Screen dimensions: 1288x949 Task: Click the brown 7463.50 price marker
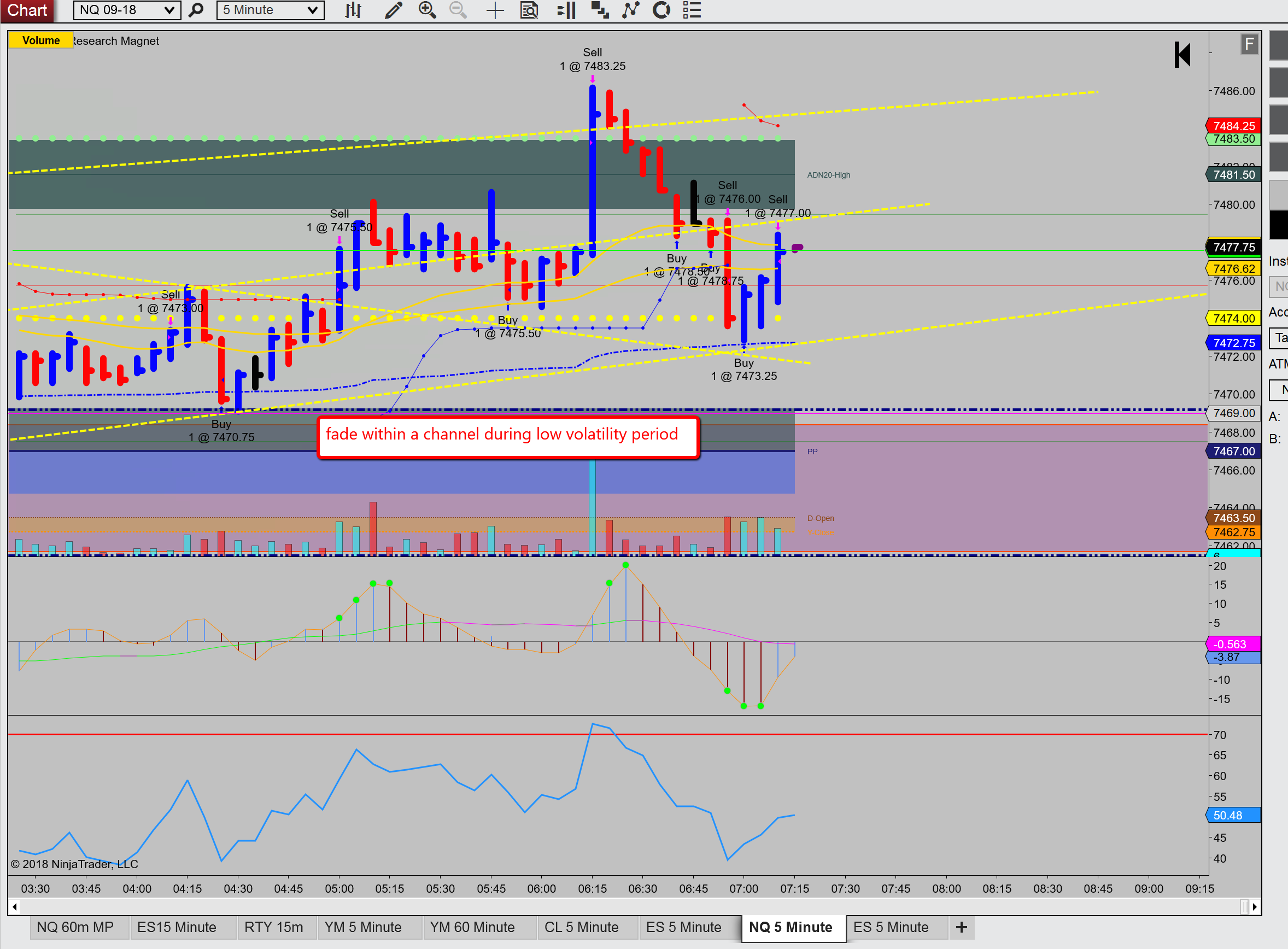1233,518
